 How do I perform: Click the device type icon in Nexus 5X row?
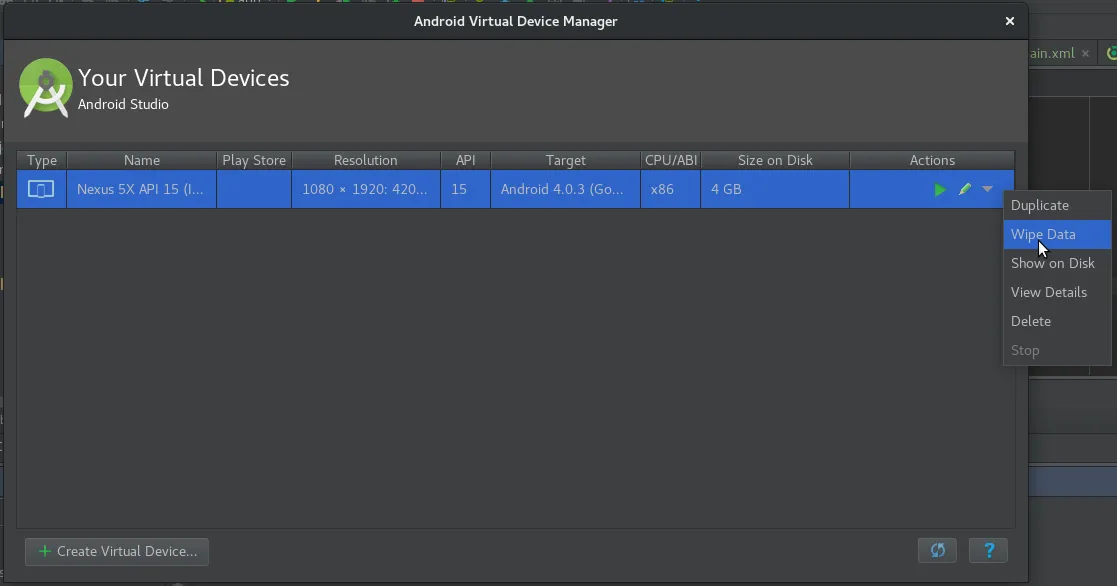pyautogui.click(x=41, y=189)
